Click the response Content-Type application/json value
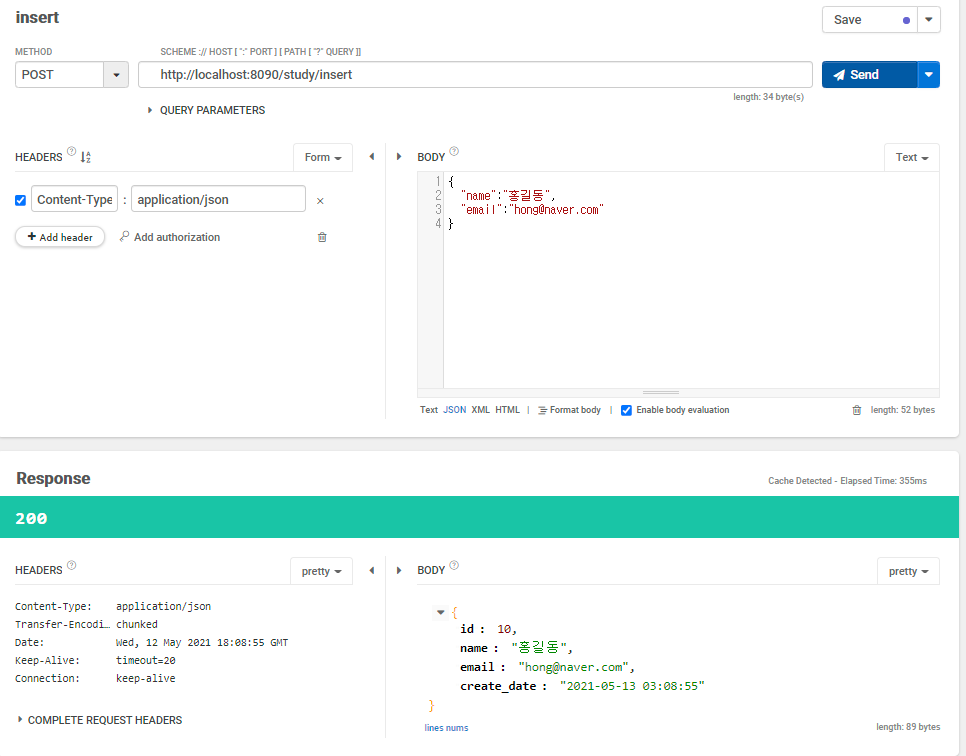The width and height of the screenshot is (966, 756). pos(163,607)
